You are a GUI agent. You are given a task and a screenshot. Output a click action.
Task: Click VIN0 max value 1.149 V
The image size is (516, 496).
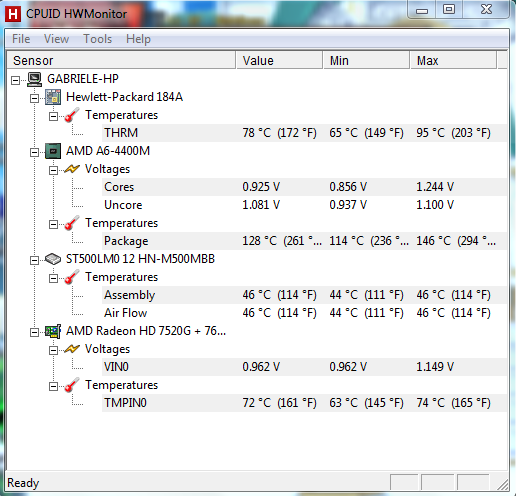pyautogui.click(x=435, y=367)
